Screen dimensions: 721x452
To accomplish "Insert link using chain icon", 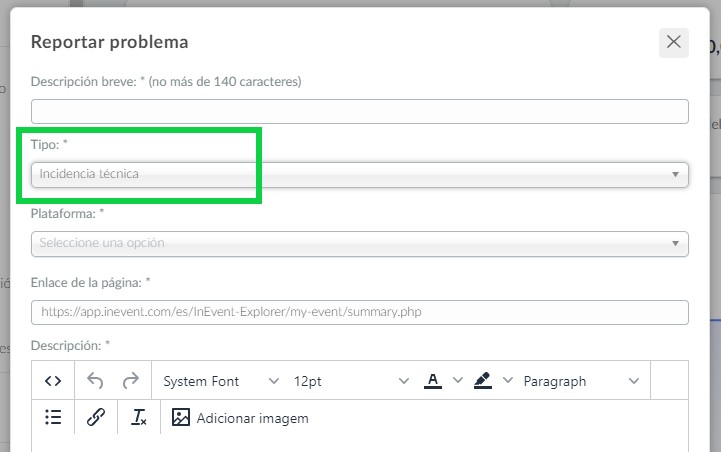I will [96, 417].
